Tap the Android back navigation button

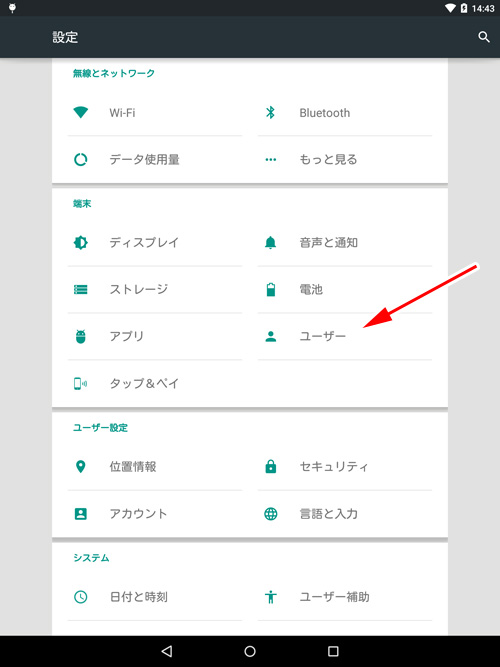click(167, 651)
